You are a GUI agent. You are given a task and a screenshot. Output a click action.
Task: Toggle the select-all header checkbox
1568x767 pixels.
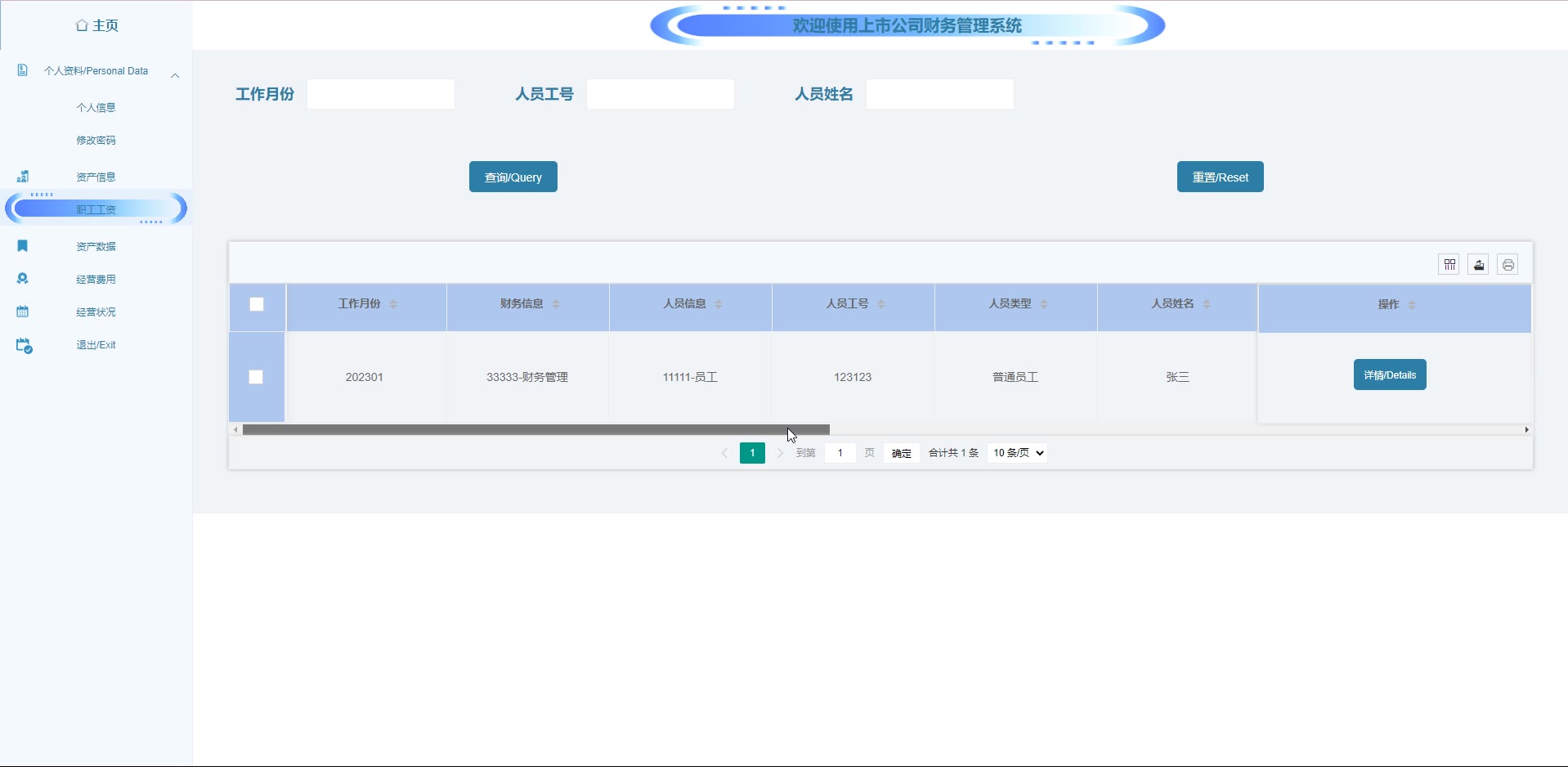coord(257,304)
